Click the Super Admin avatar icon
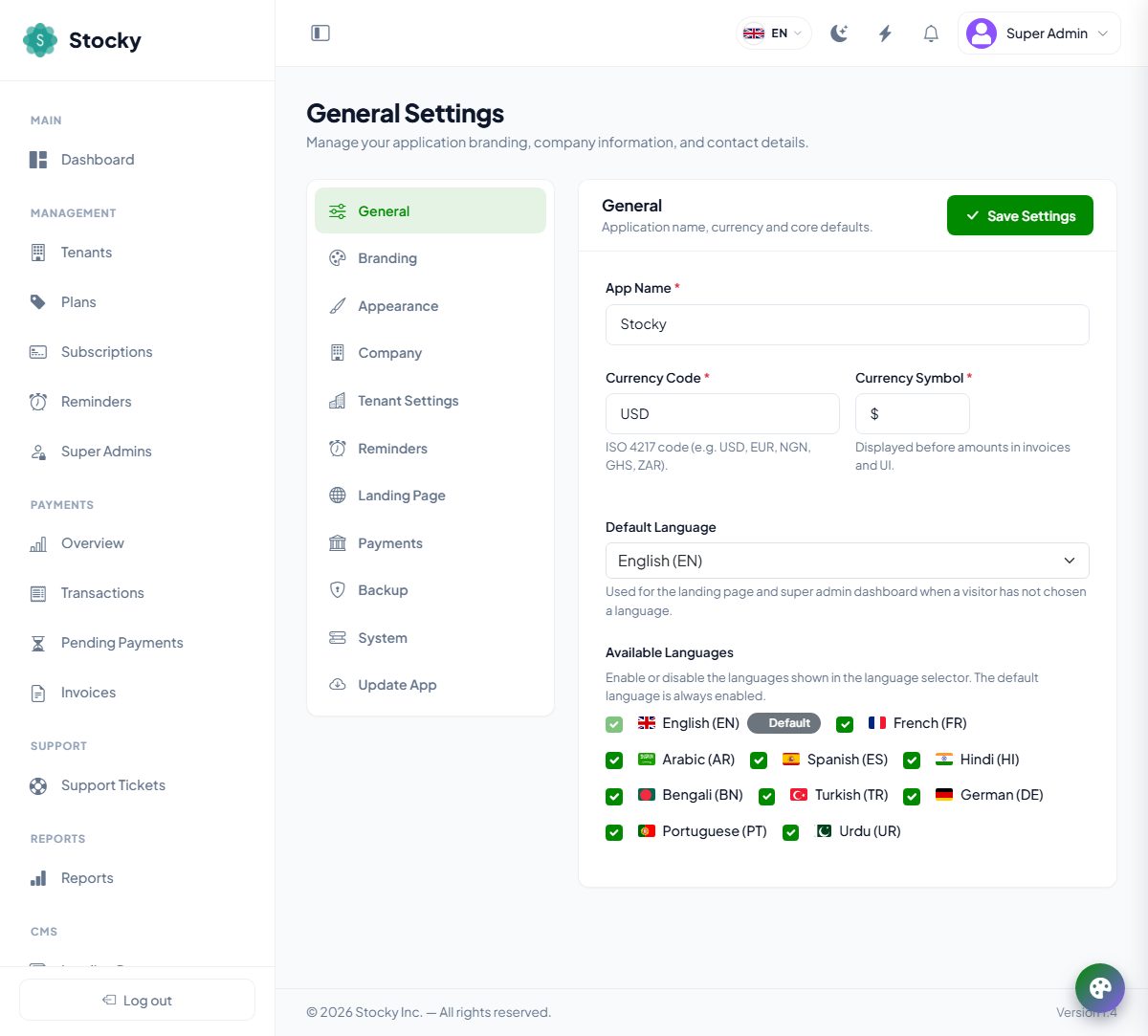 pos(982,33)
